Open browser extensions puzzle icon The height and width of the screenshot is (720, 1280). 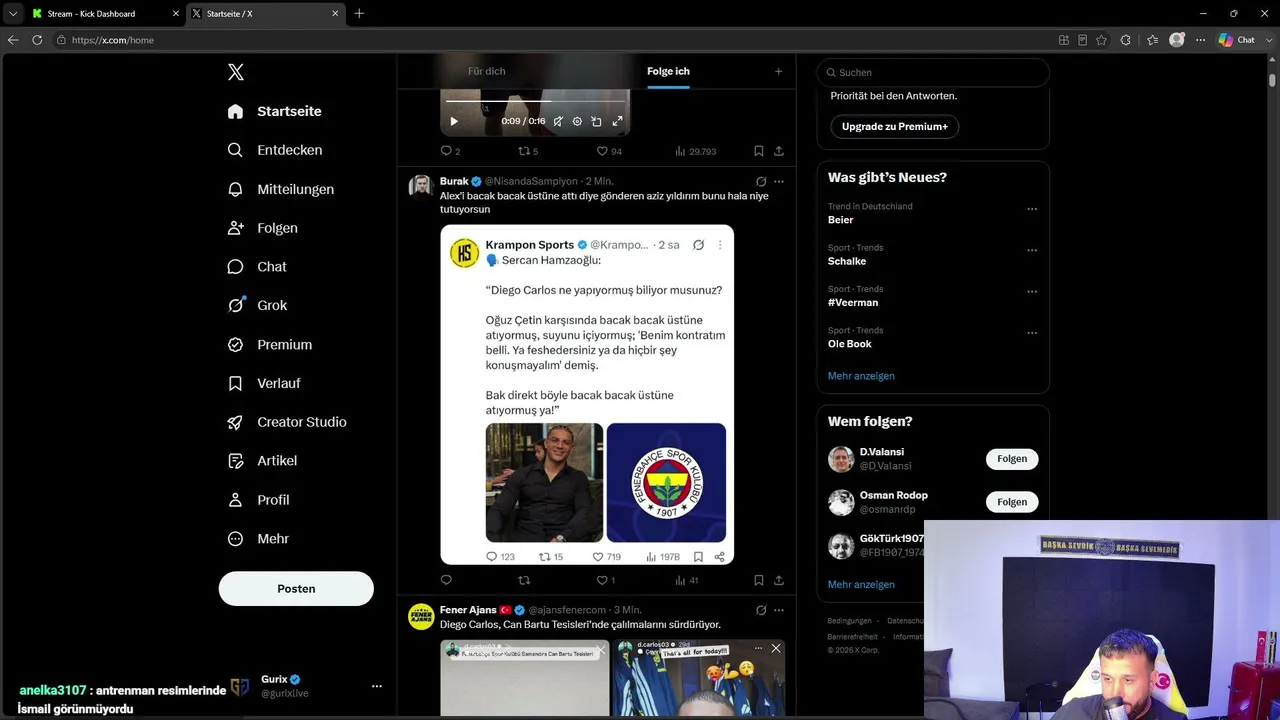coord(1126,40)
